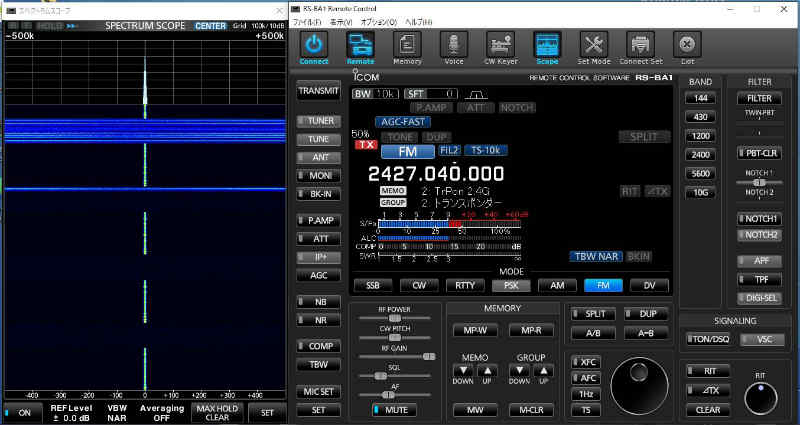Toggle the TUNER button
The image size is (800, 425).
pos(318,121)
